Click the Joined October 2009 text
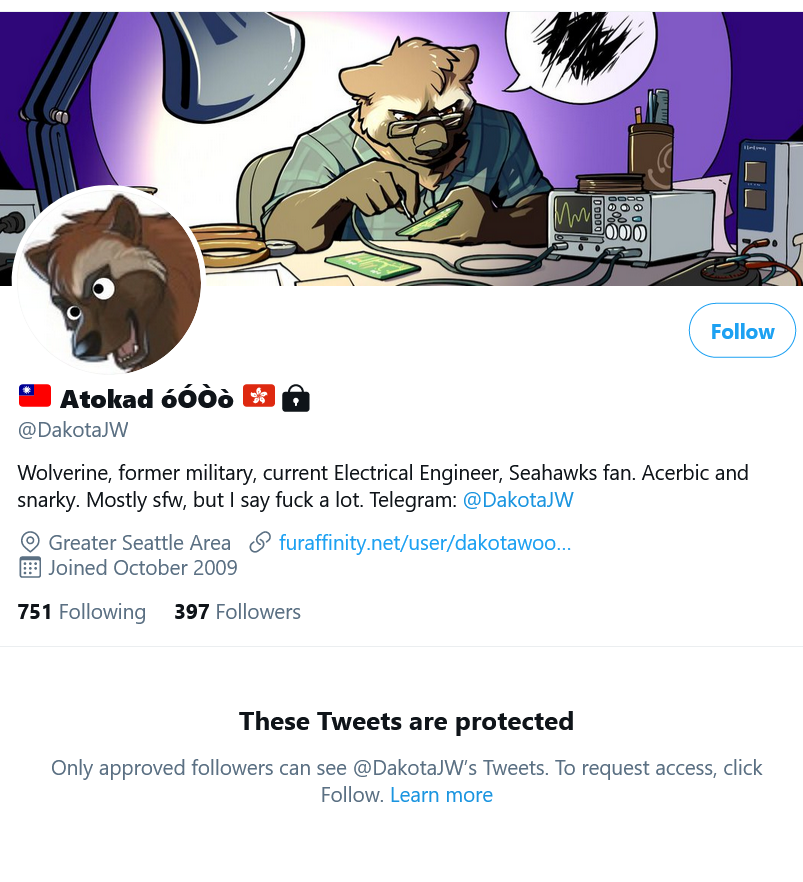This screenshot has height=882, width=803. pyautogui.click(x=143, y=568)
